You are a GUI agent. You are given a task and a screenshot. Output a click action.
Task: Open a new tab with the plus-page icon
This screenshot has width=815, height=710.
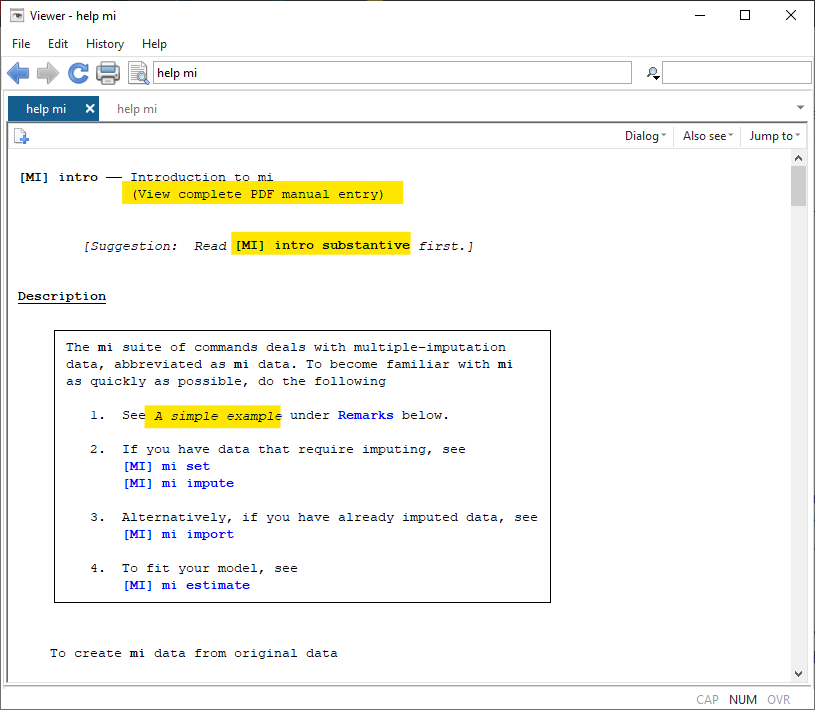tap(21, 136)
